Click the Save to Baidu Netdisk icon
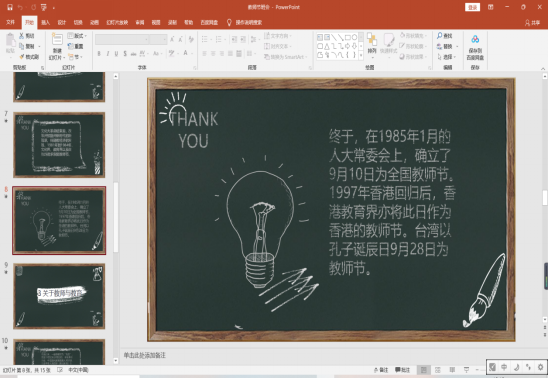Screen dimensions: 548x378 (475, 39)
